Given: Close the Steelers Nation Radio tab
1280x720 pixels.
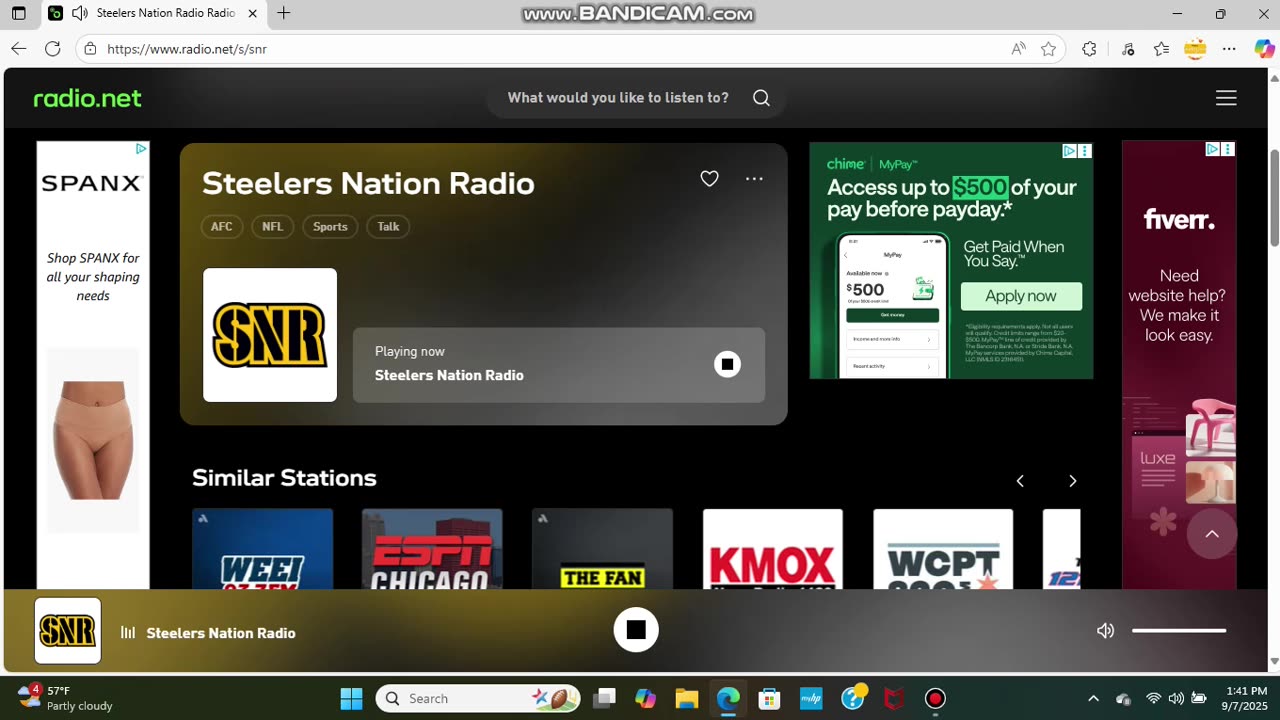Looking at the screenshot, I should 253,13.
